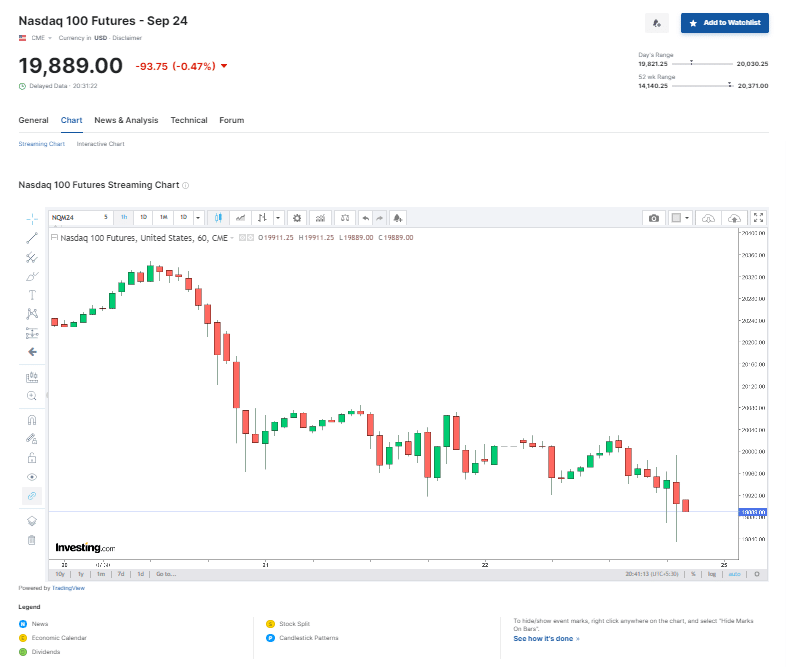Click info icon beside Streaming Chart heading
The height and width of the screenshot is (667, 786).
[x=185, y=185]
